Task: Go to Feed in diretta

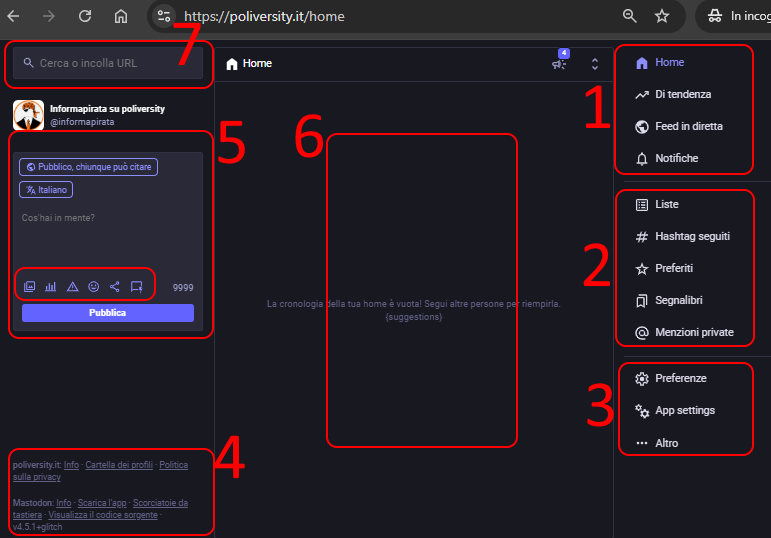Action: (x=688, y=126)
